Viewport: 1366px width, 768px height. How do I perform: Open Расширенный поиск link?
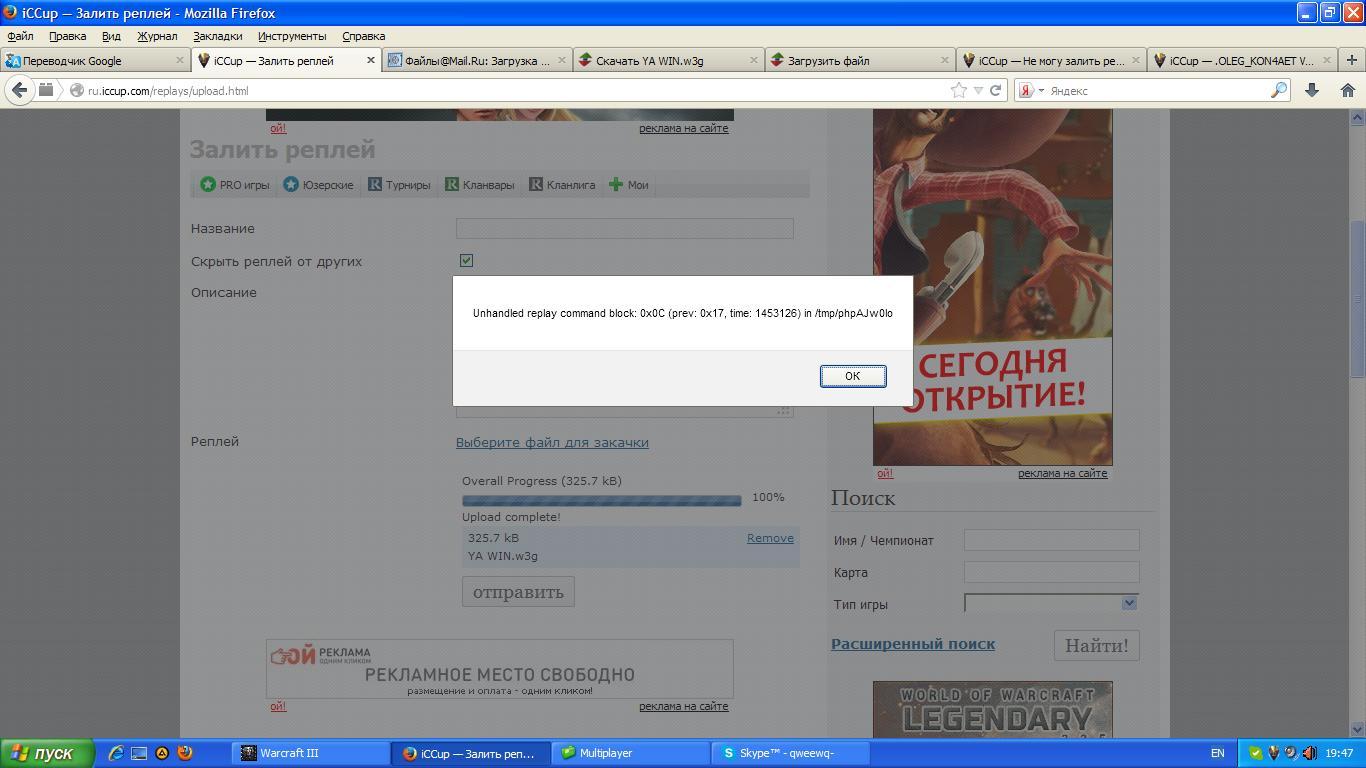coord(913,644)
